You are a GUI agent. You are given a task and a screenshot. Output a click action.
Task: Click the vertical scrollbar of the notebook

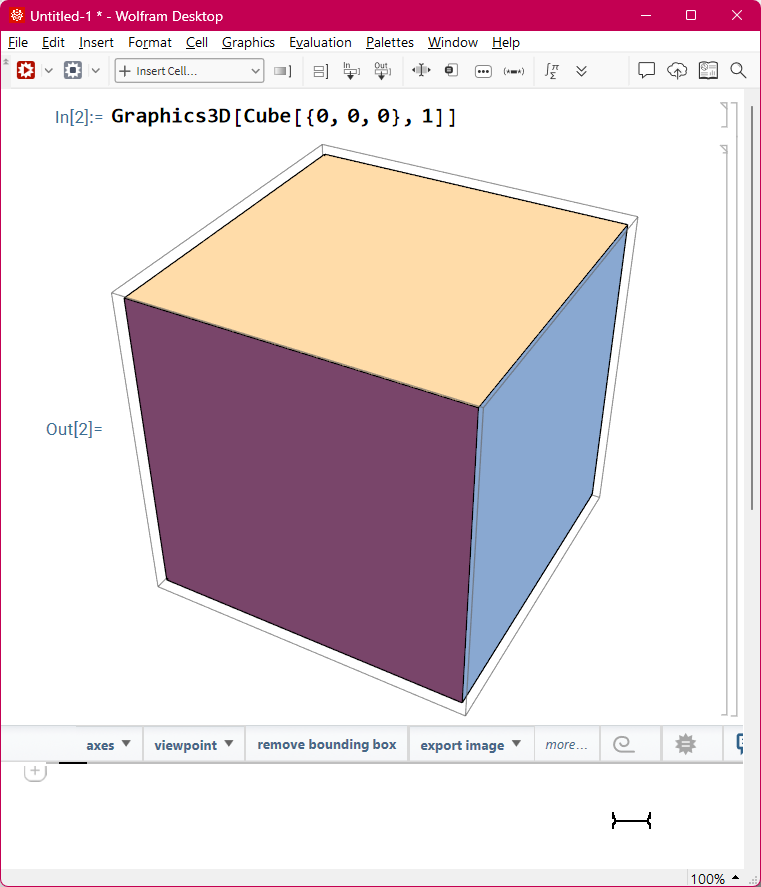click(752, 308)
